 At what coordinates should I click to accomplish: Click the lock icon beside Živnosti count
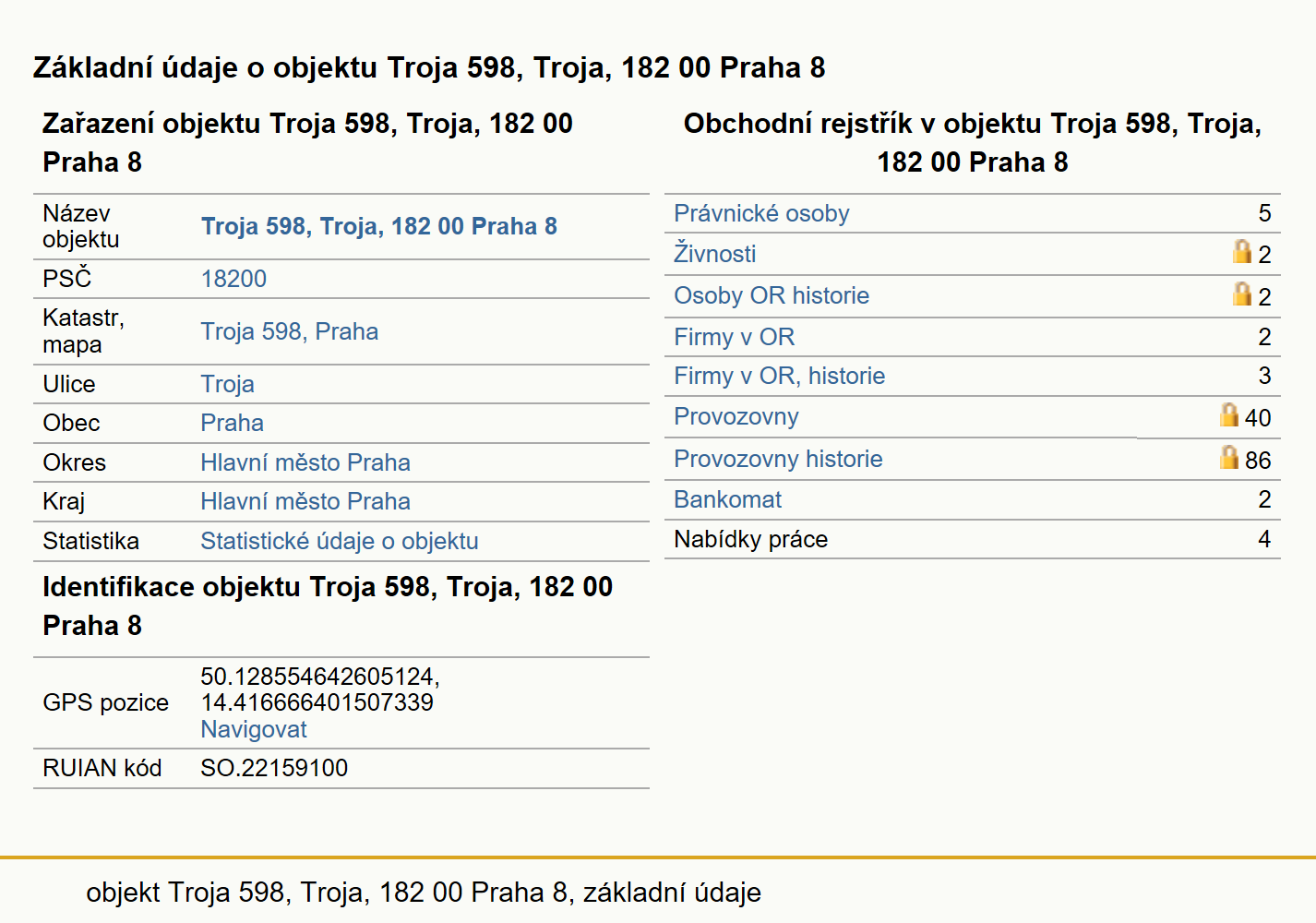tap(1242, 252)
